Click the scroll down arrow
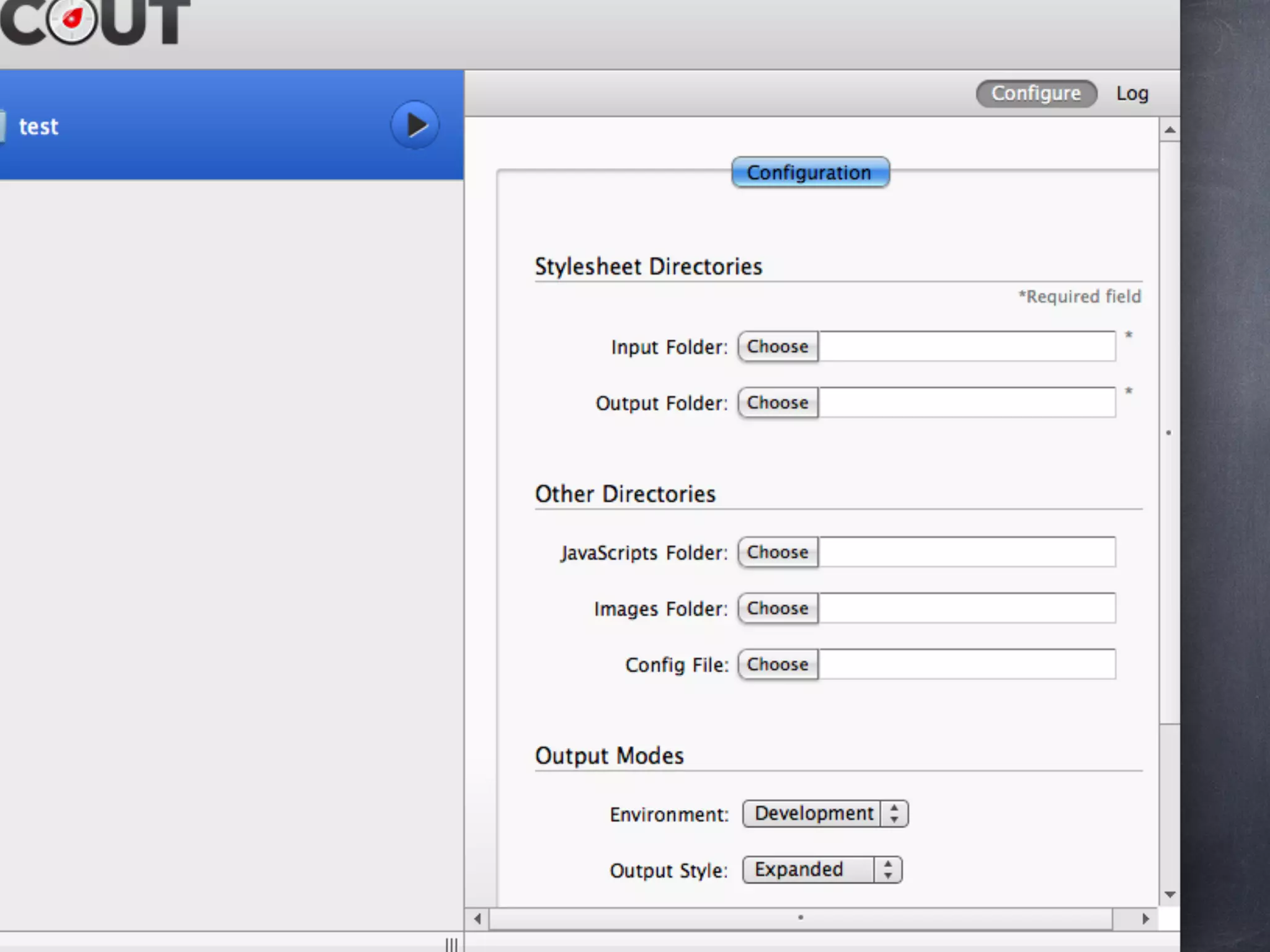Screen dimensions: 1270x952 (x=1170, y=894)
